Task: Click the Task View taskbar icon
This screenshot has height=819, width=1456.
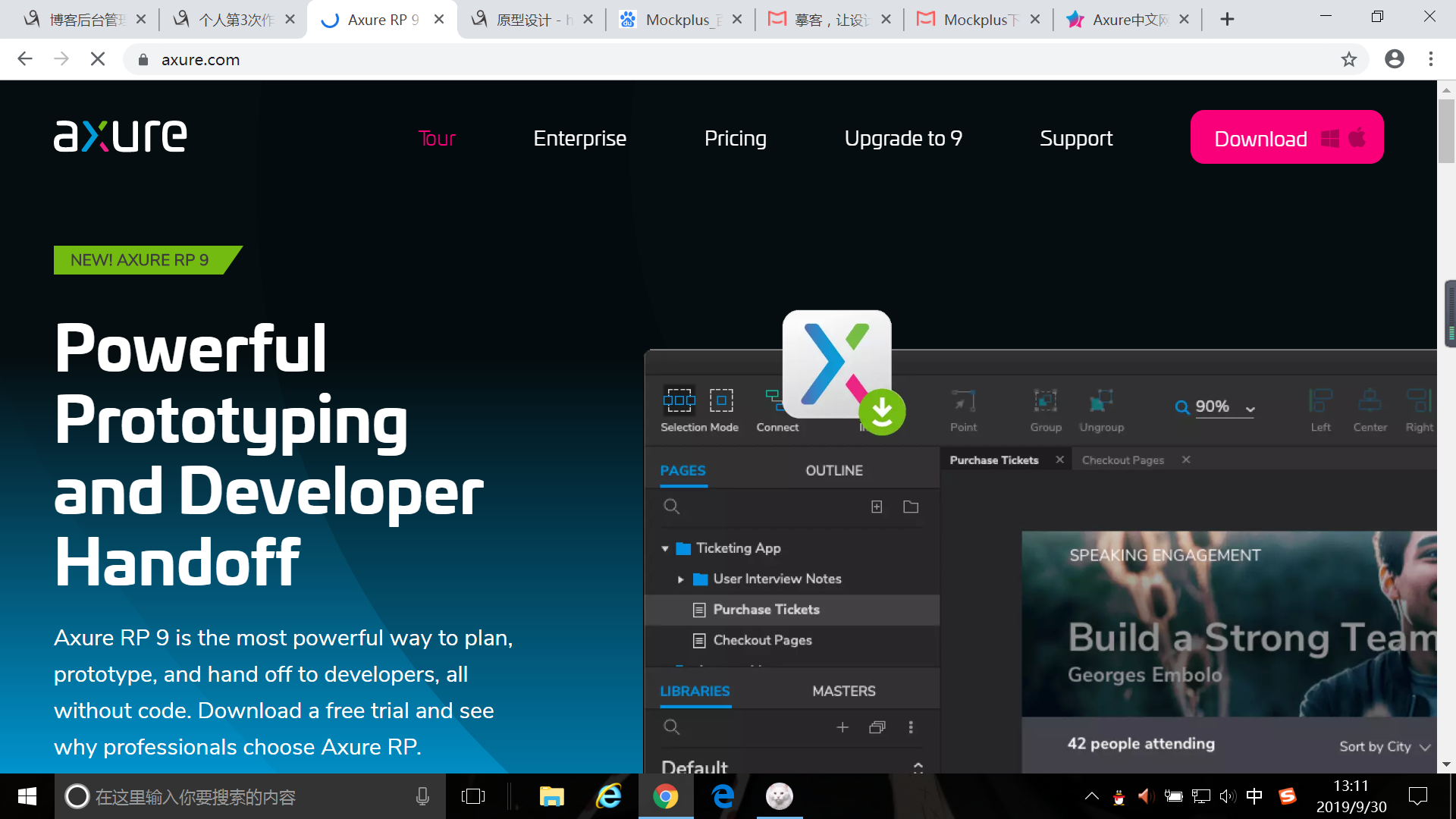Action: [472, 796]
